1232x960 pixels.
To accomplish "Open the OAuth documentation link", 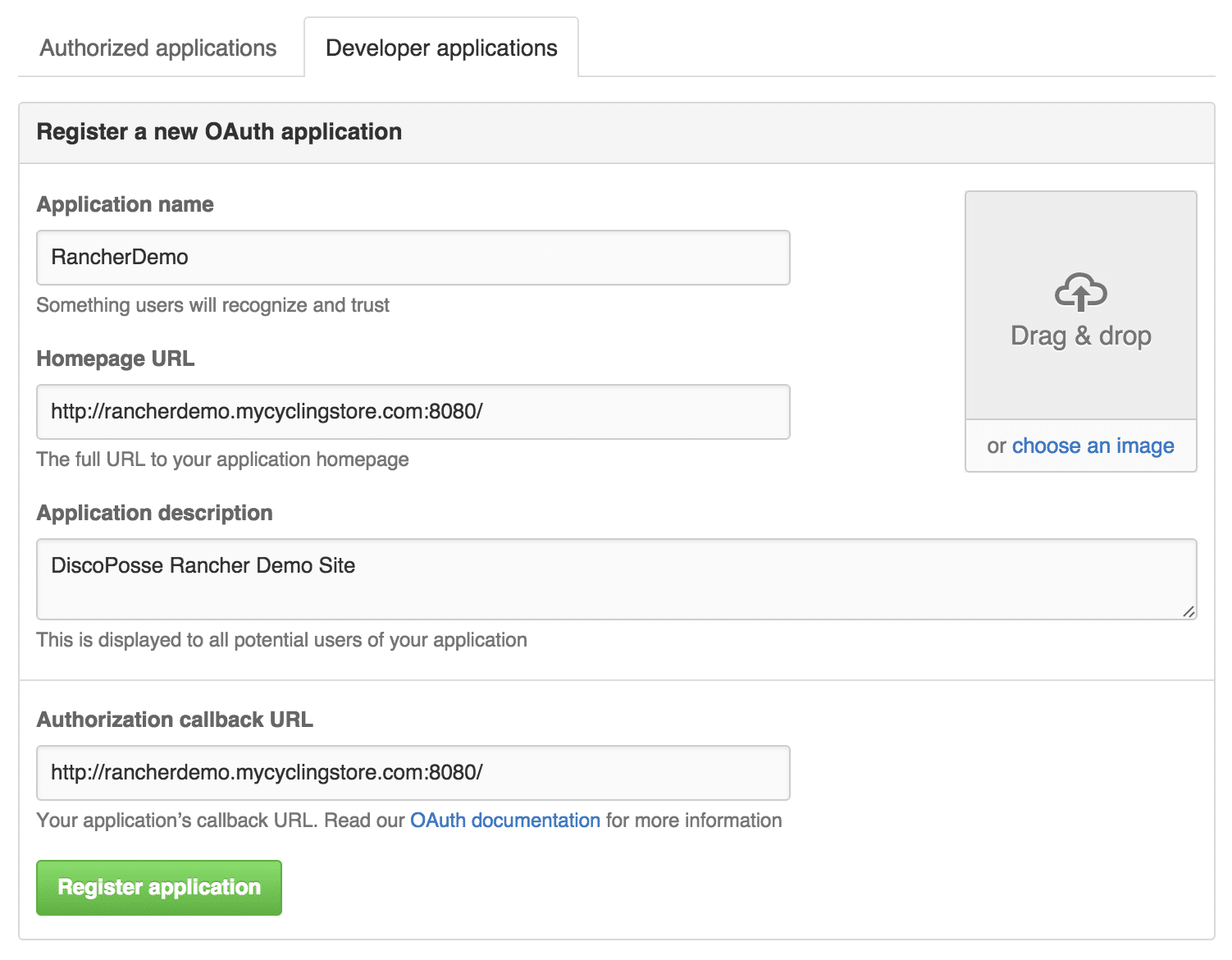I will pyautogui.click(x=505, y=821).
